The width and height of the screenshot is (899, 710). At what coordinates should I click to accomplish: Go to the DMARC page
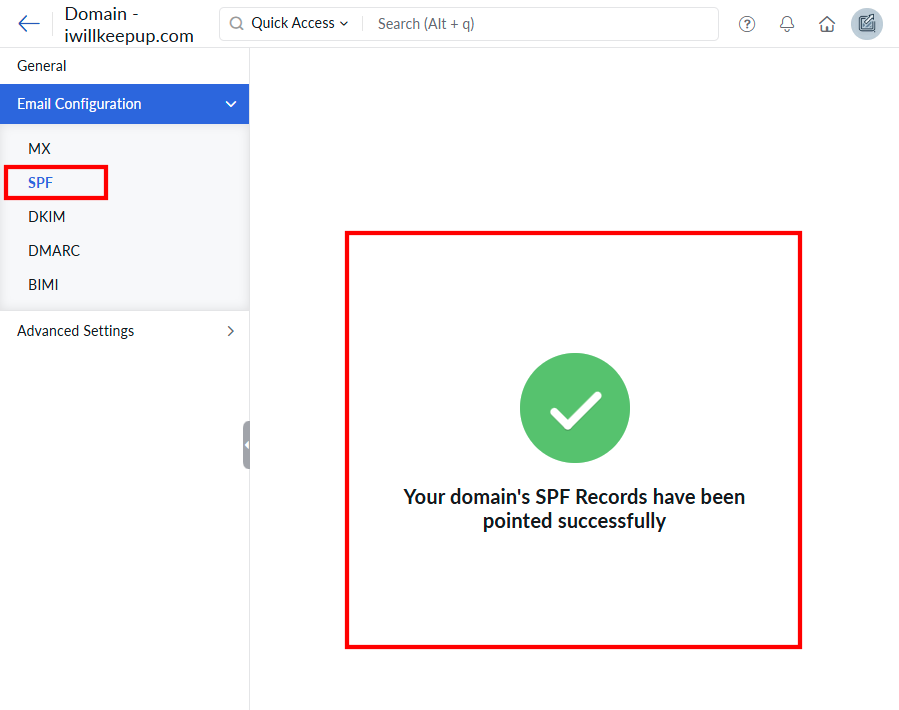click(x=54, y=251)
